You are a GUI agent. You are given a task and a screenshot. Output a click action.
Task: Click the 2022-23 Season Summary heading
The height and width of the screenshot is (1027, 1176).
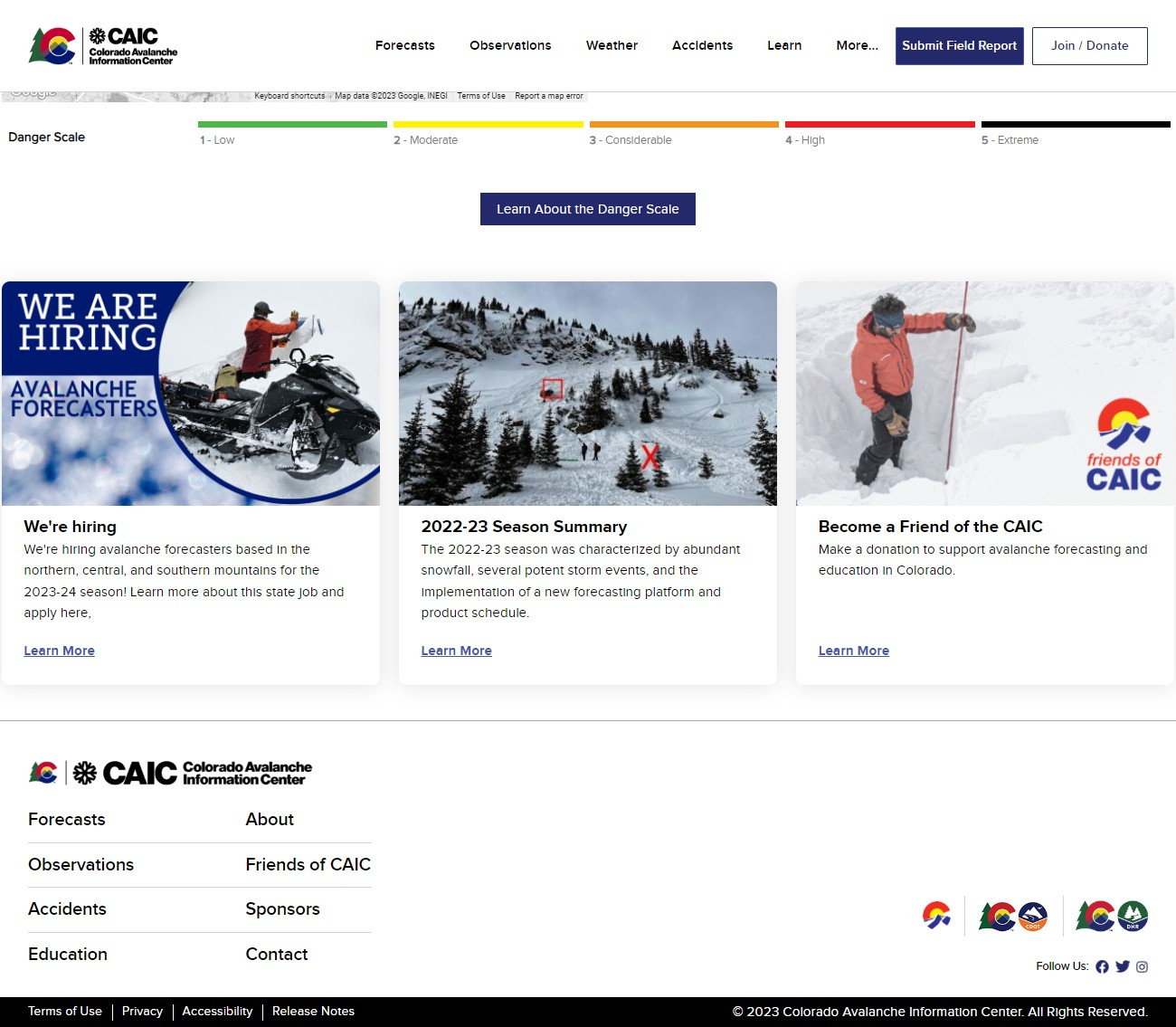pyautogui.click(x=524, y=527)
